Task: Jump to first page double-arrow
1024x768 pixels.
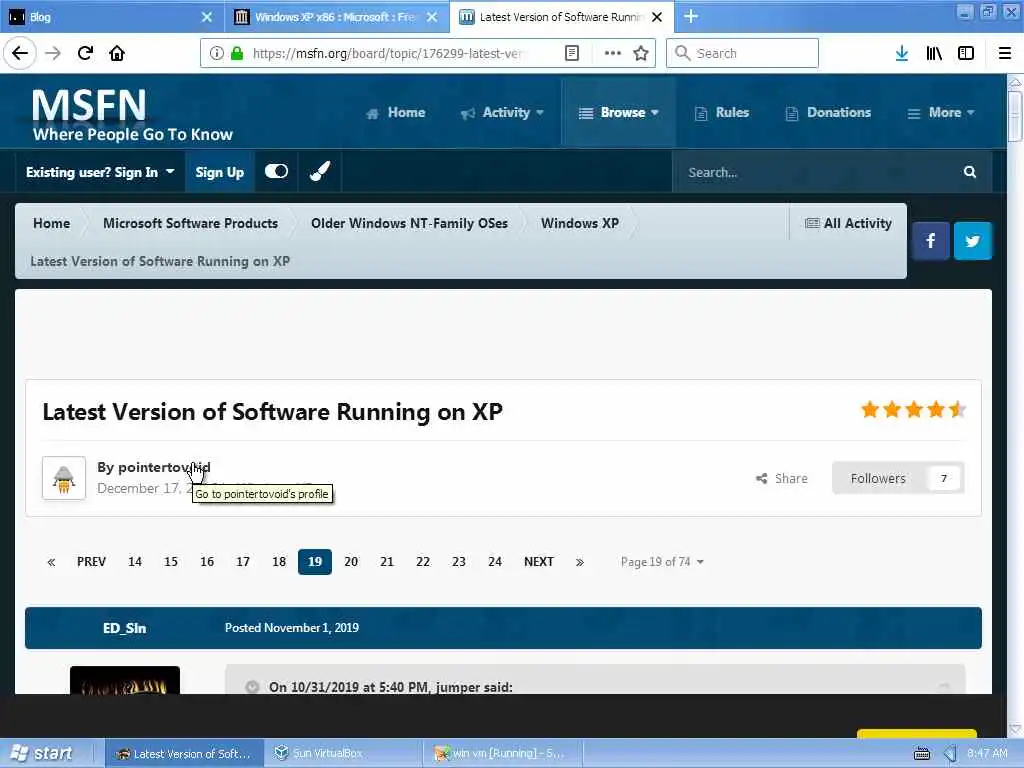Action: pyautogui.click(x=51, y=562)
